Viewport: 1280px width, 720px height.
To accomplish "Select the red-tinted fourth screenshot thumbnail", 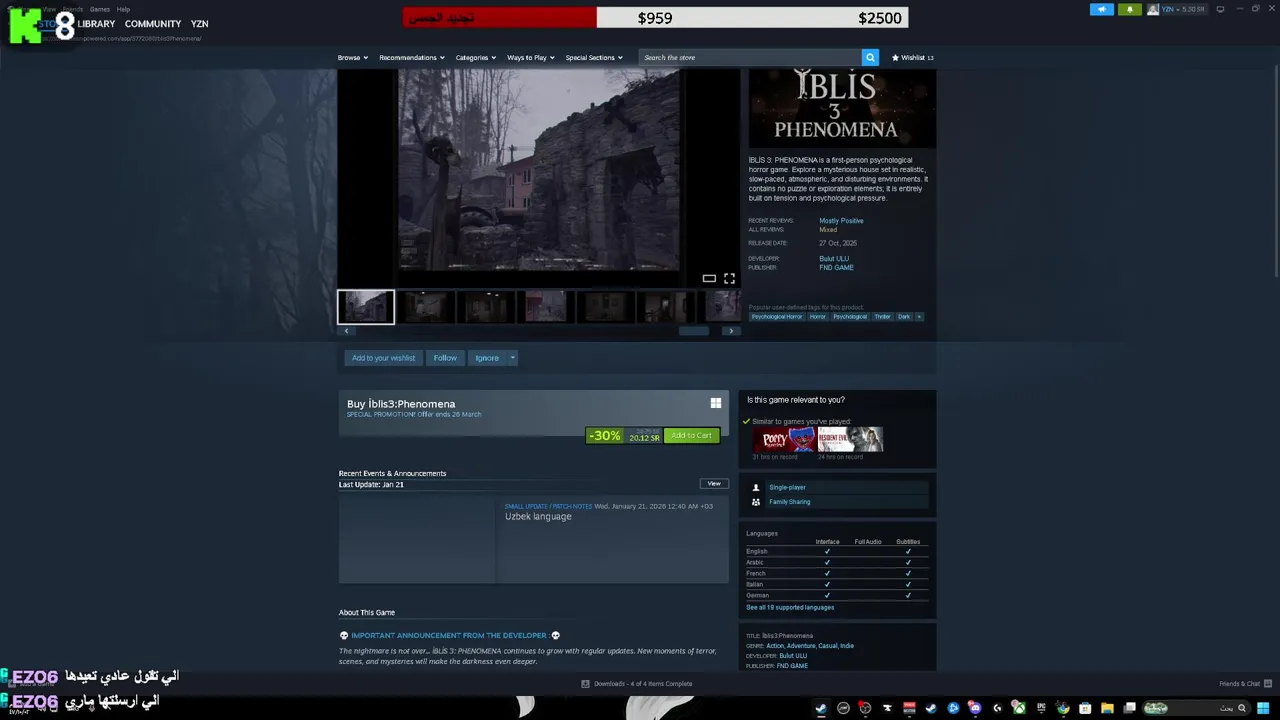I will (x=546, y=307).
